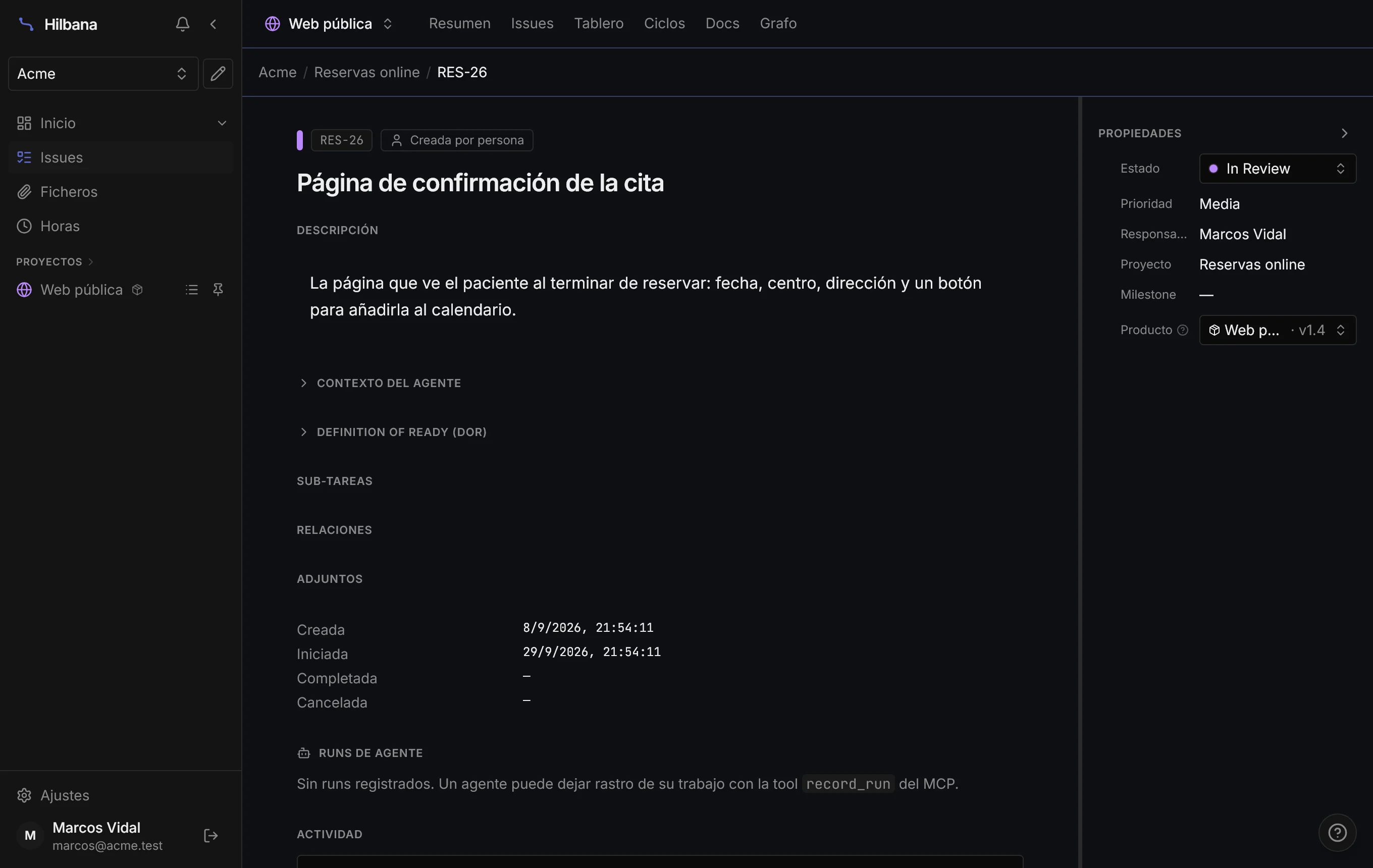1373x868 pixels.
Task: Open Issues in the sidebar
Action: (121, 157)
